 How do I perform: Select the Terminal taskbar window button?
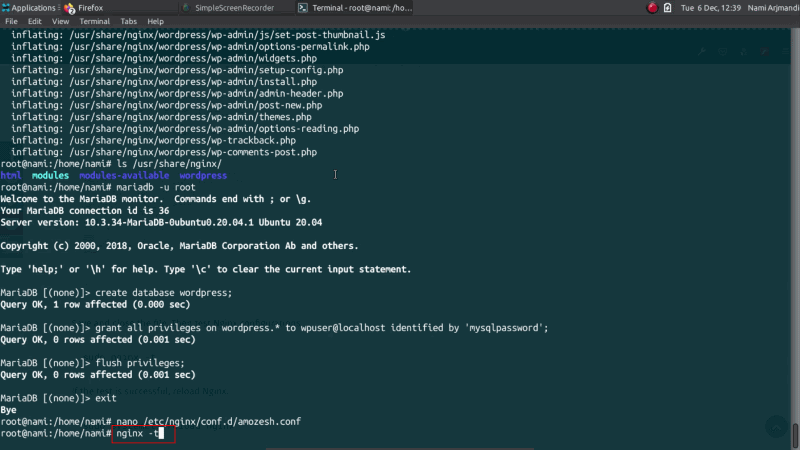(355, 8)
